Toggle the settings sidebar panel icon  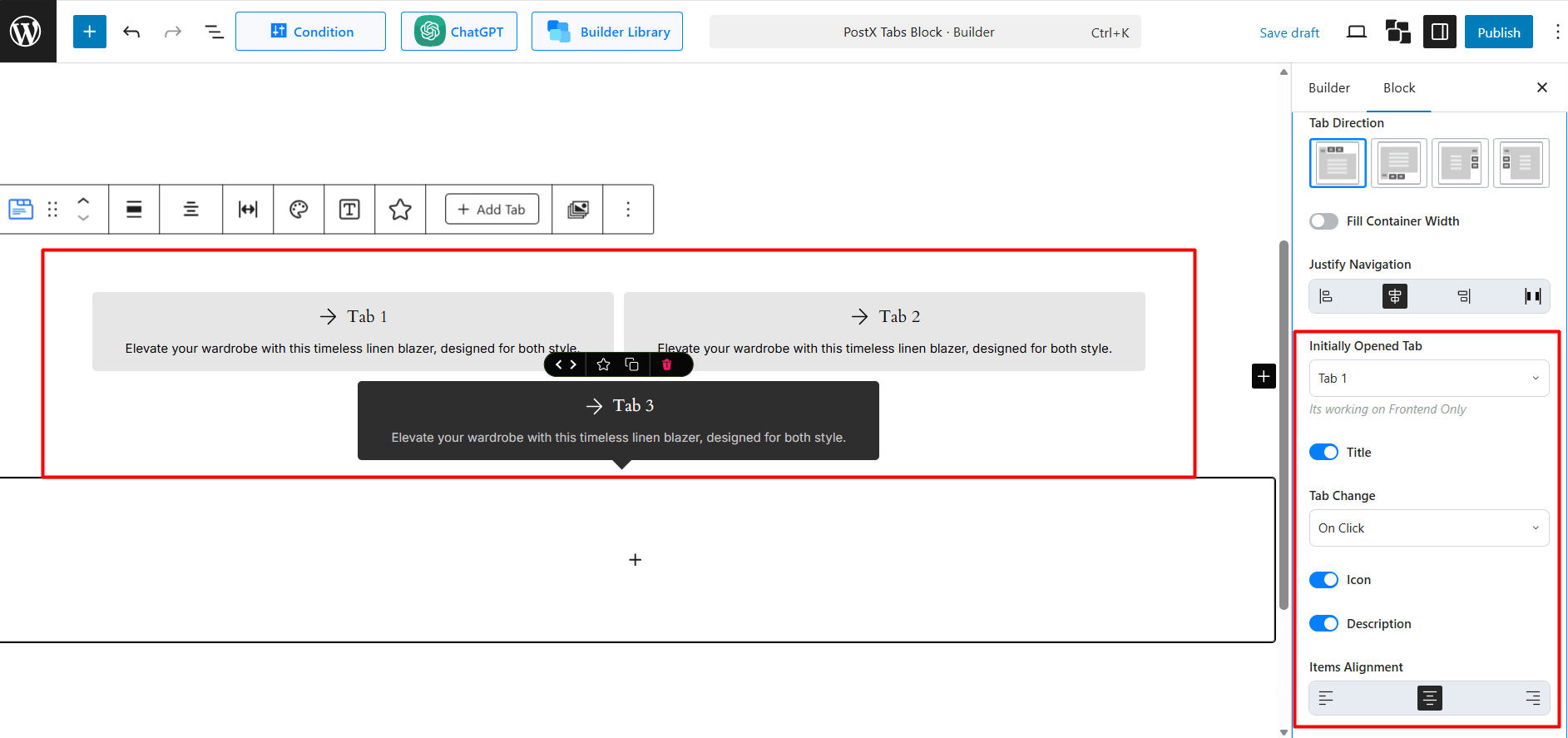(x=1440, y=32)
